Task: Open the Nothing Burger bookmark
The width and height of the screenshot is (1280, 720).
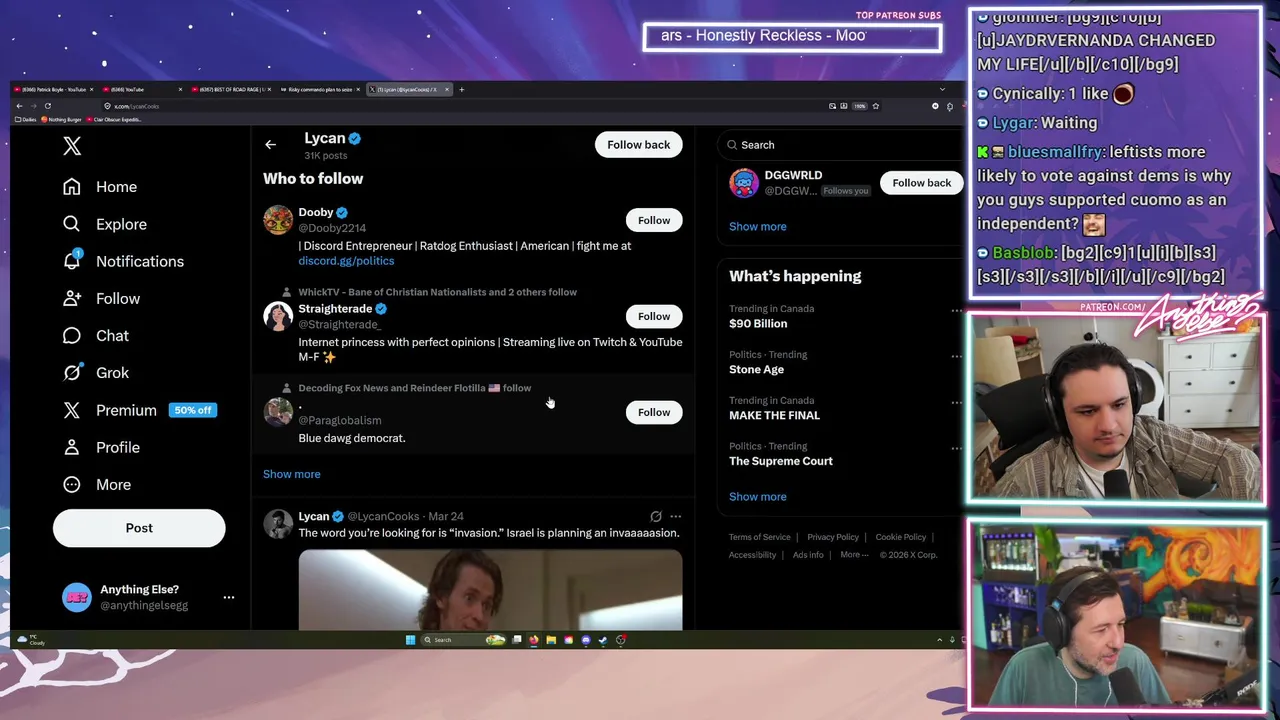Action: [60, 119]
